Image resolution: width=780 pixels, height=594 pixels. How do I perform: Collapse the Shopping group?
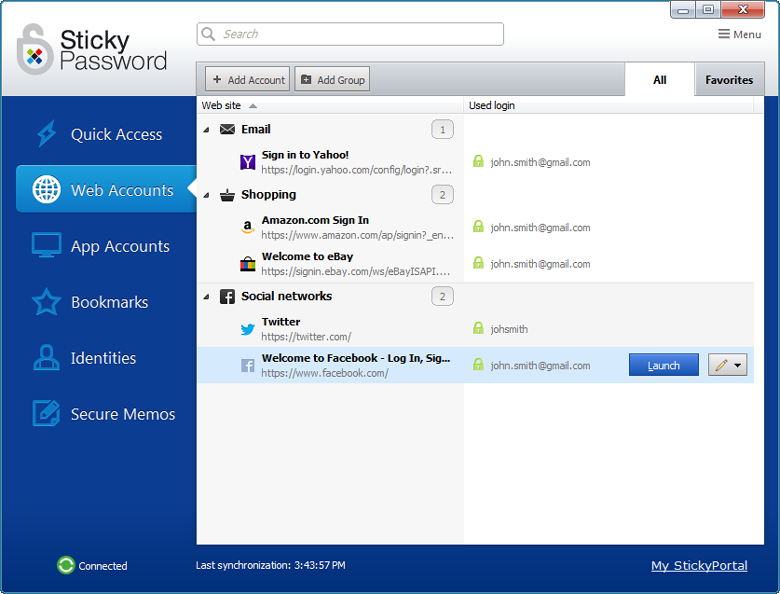(x=207, y=195)
